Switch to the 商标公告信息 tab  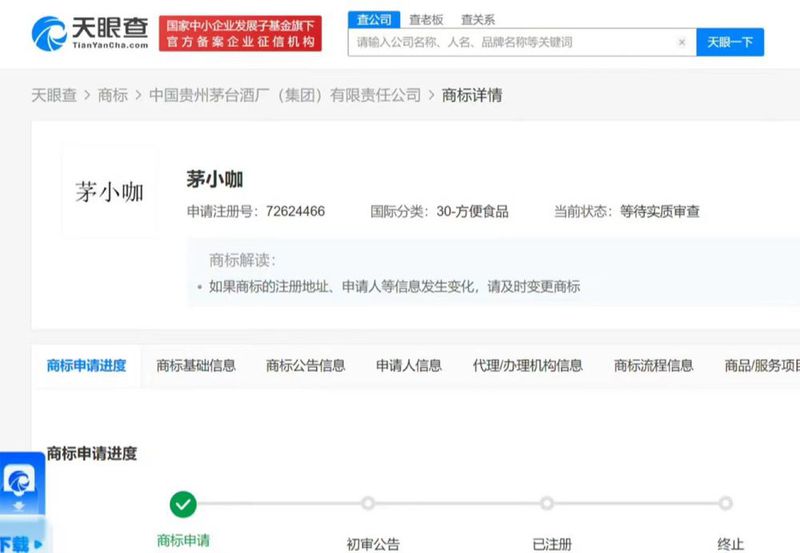pyautogui.click(x=306, y=366)
